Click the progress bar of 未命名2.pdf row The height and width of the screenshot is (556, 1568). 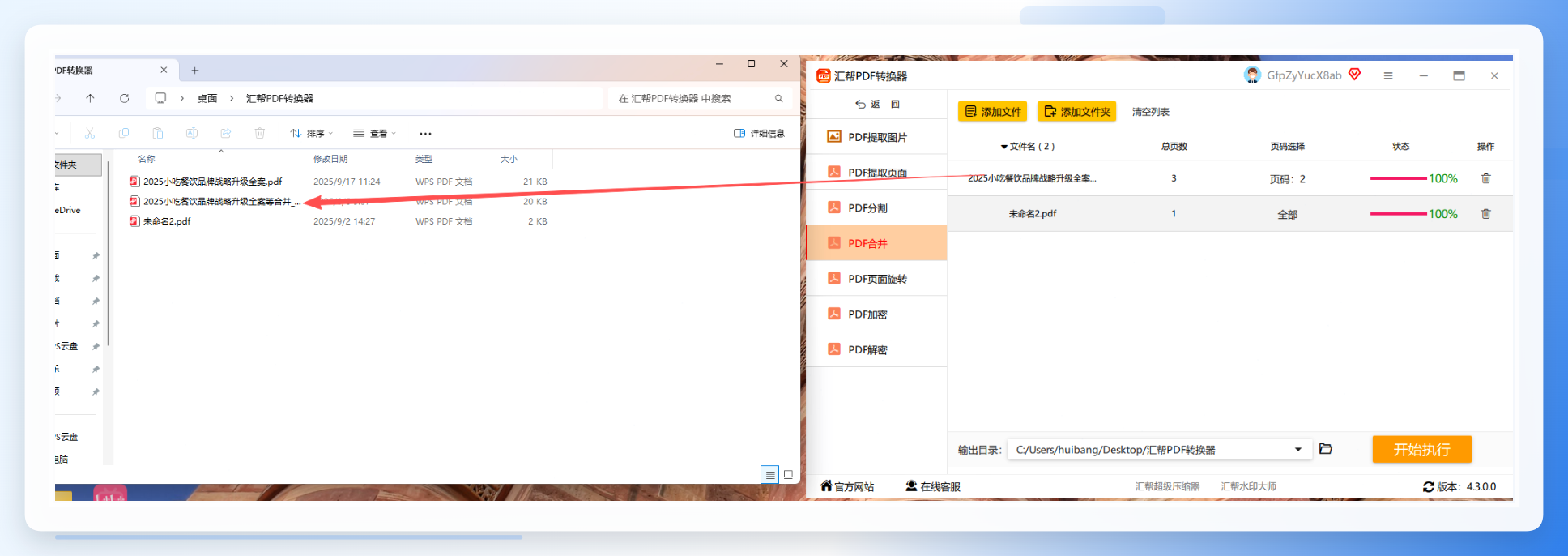click(x=1398, y=214)
